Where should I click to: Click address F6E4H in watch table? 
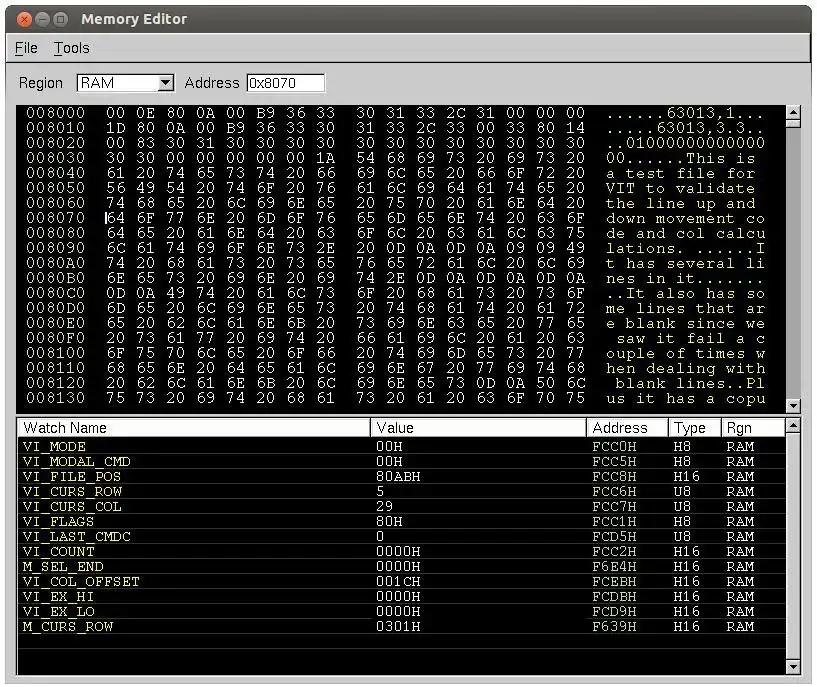(614, 567)
